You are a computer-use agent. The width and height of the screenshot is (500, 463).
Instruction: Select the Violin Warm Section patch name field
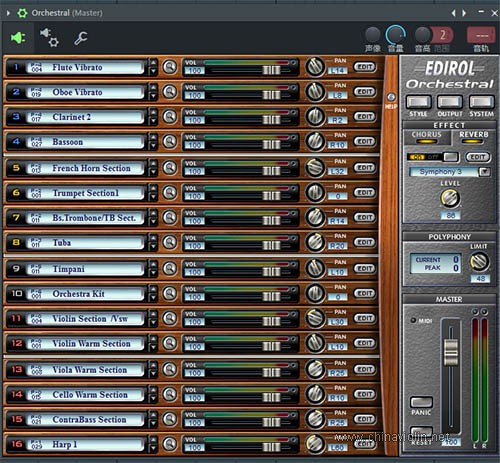point(85,343)
